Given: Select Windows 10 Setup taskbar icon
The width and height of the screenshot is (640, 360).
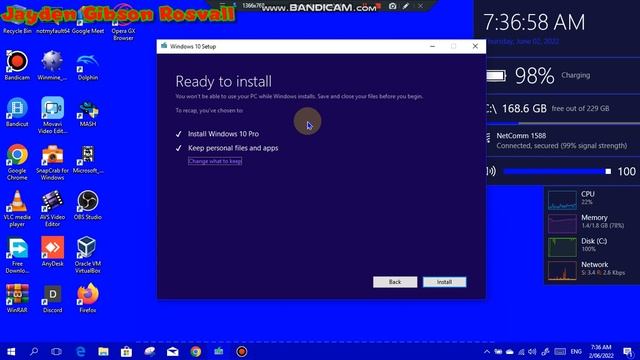Looking at the screenshot, I should 218,351.
